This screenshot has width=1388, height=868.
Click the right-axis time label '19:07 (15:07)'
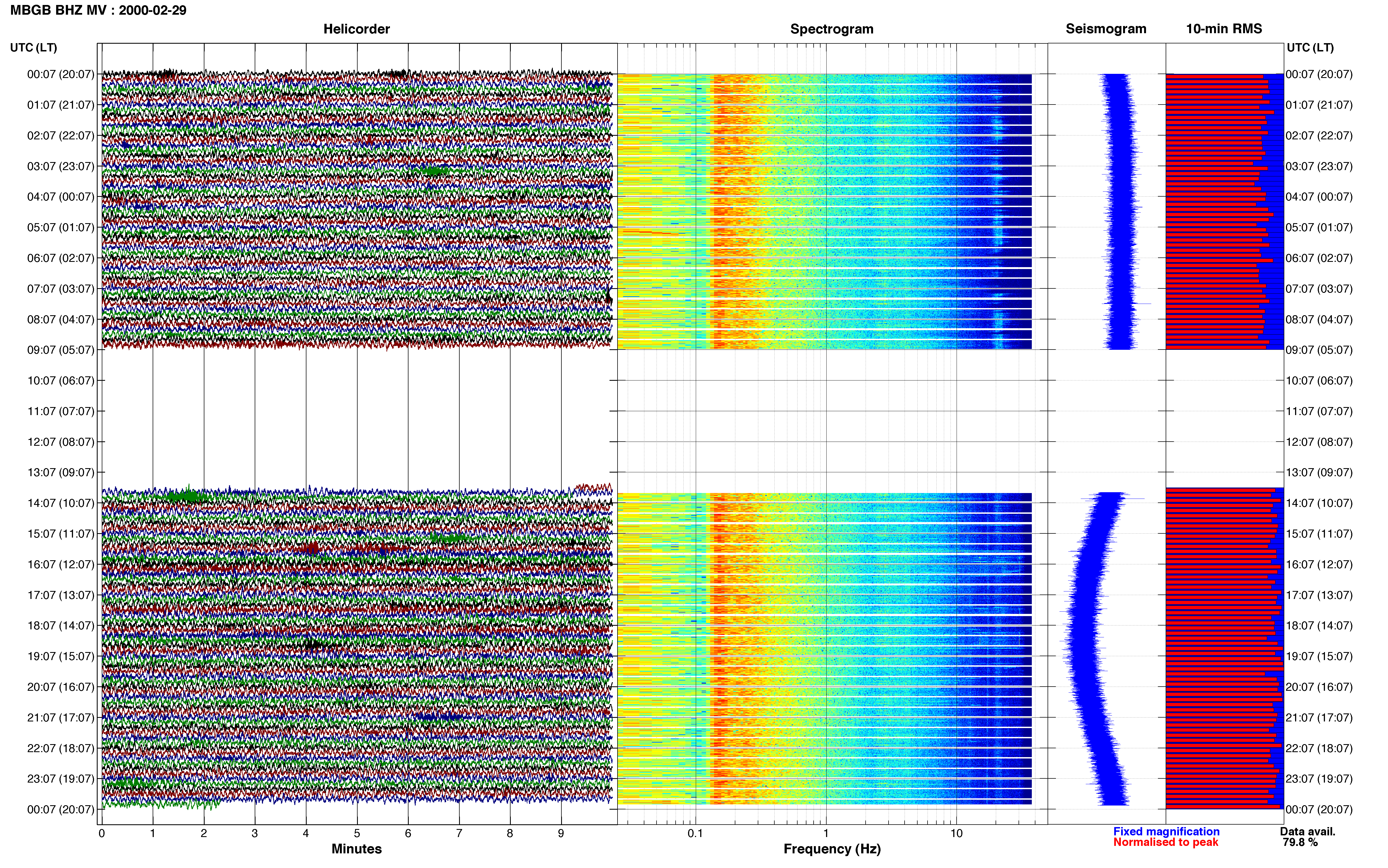1319,656
